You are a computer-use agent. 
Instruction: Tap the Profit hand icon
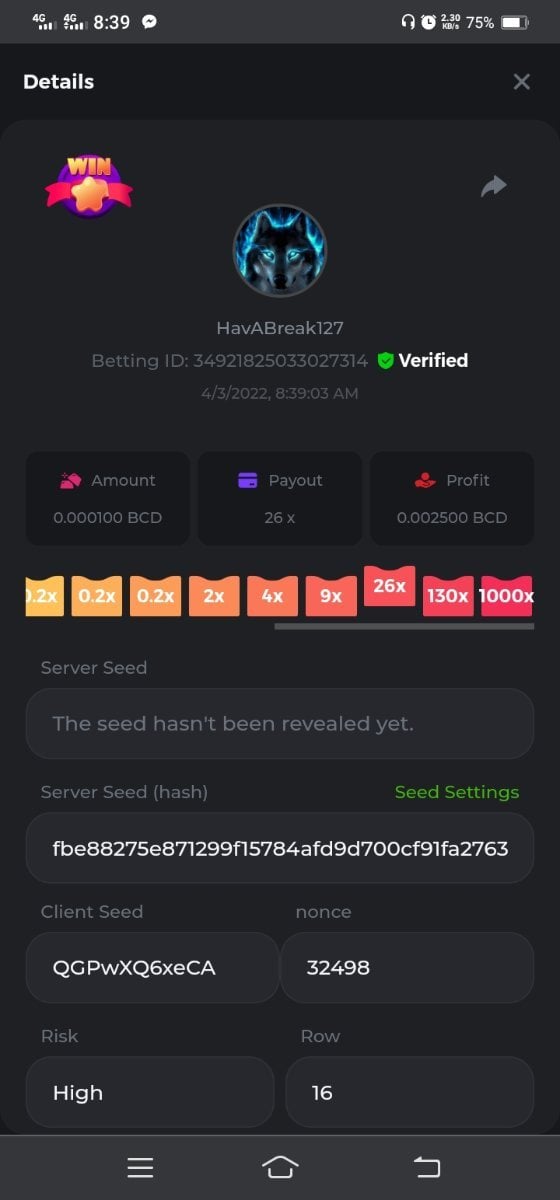[x=425, y=480]
